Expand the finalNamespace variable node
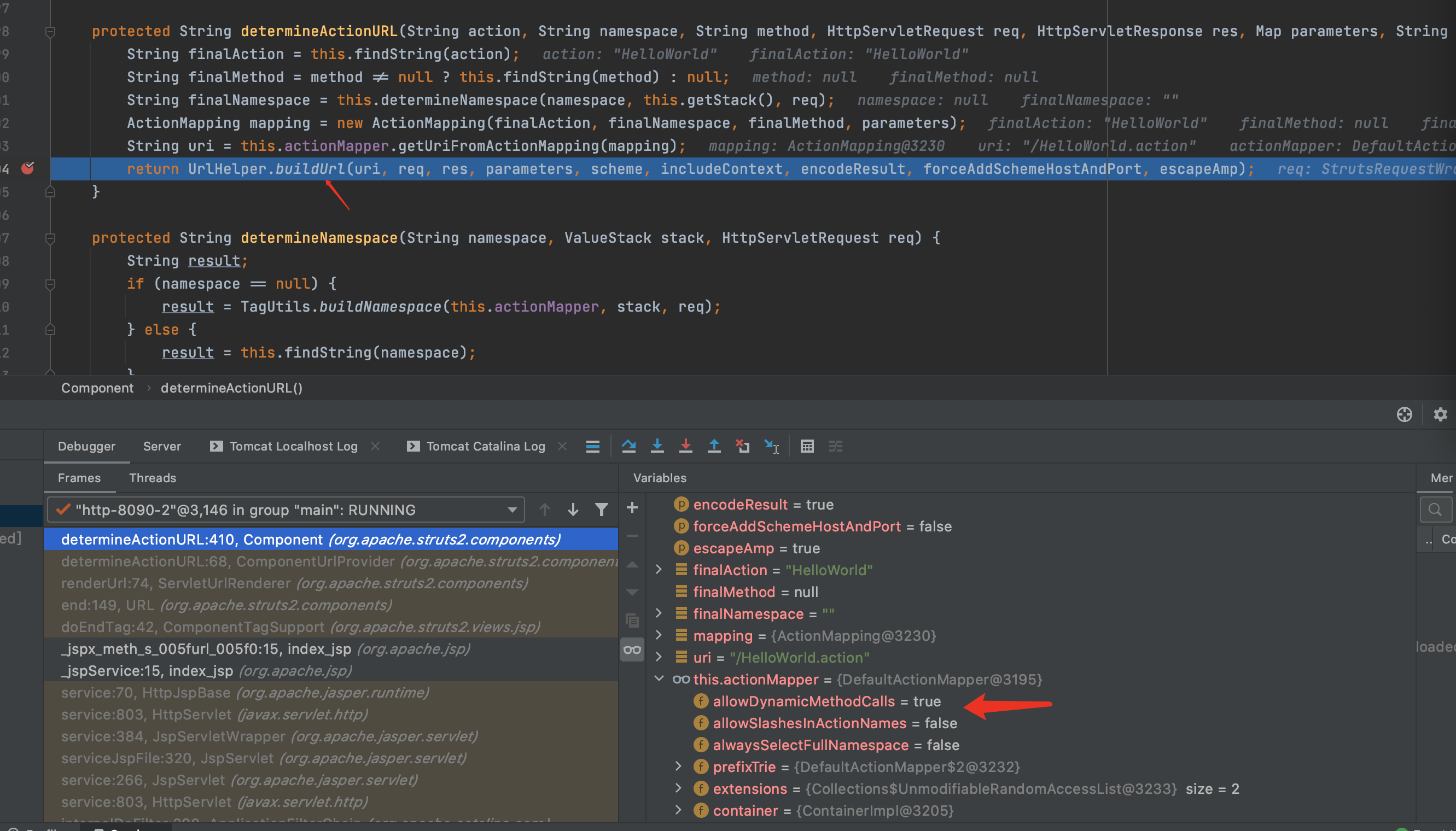Screen dimensions: 1456x831 [x=659, y=613]
